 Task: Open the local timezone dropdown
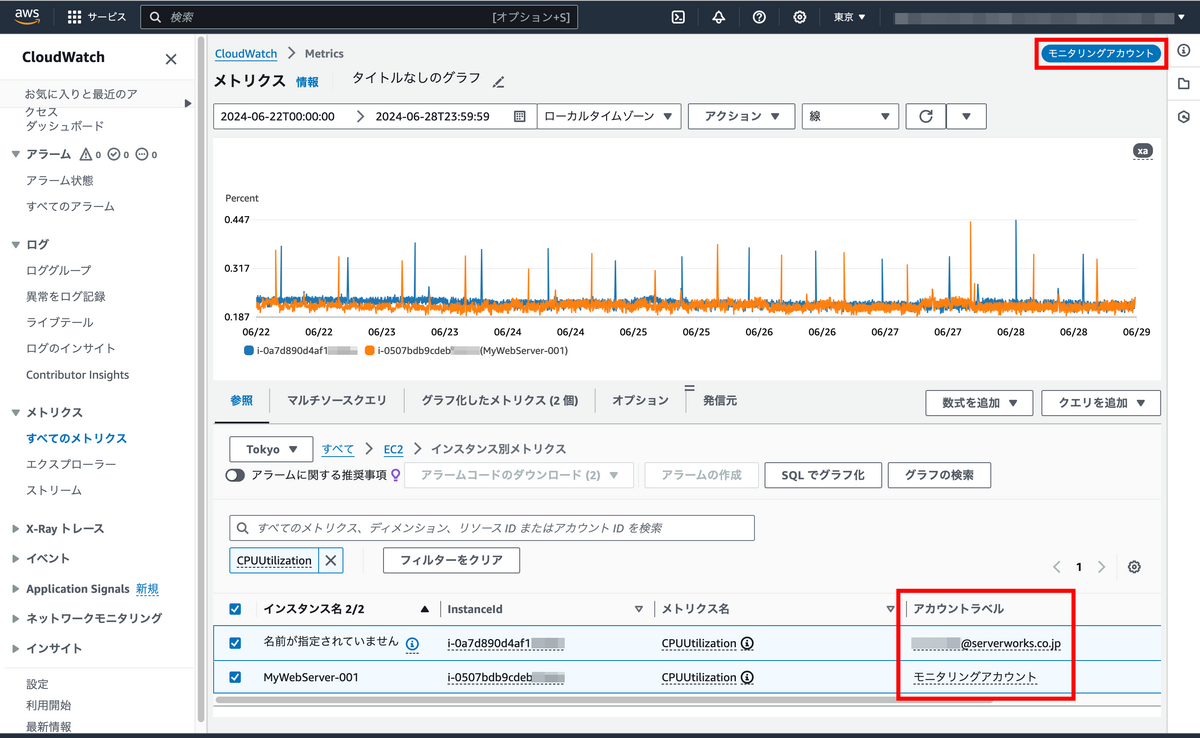tap(609, 116)
